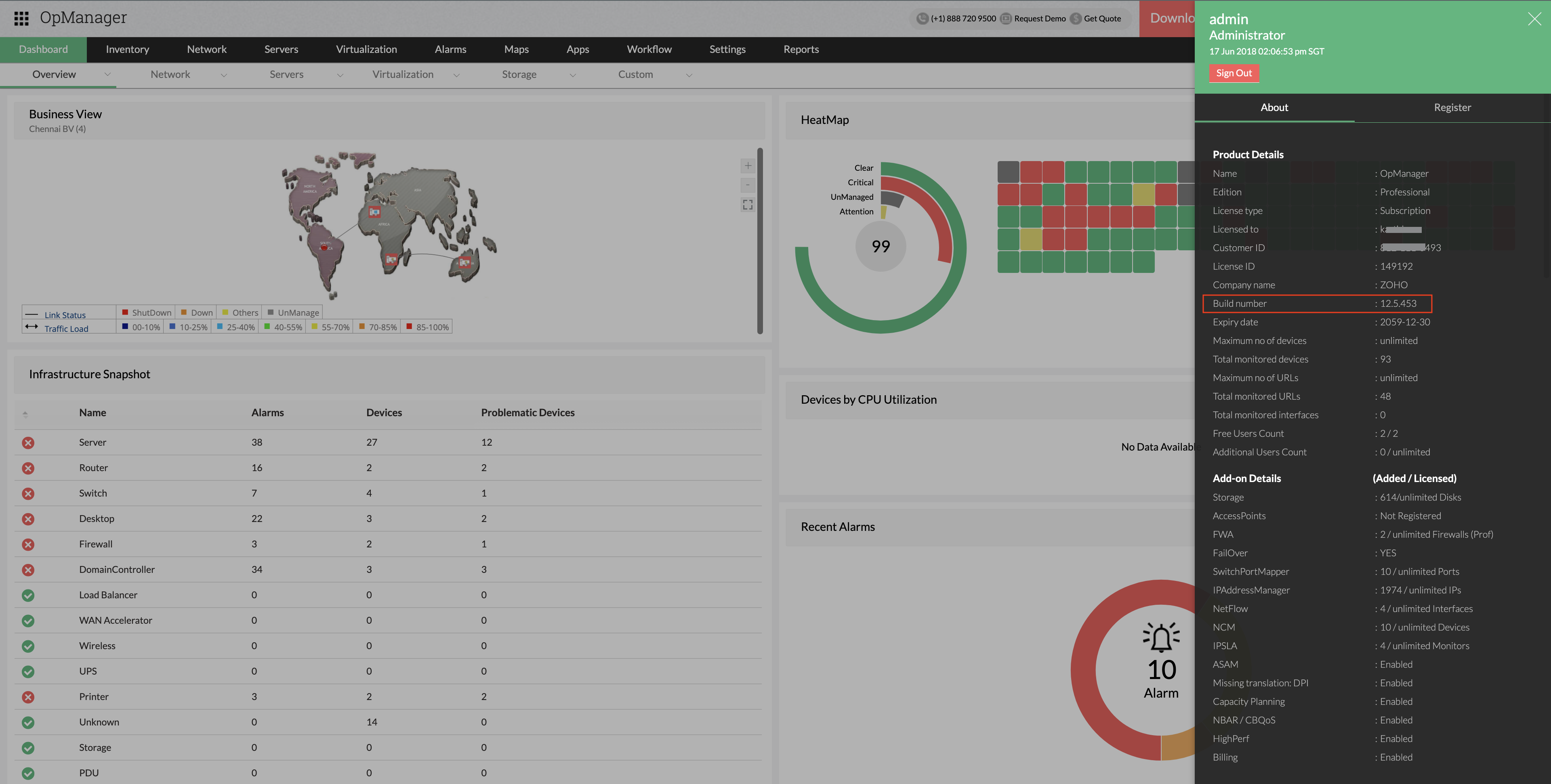Expand the Storage dashboard dropdown
1551x784 pixels.
coord(573,75)
